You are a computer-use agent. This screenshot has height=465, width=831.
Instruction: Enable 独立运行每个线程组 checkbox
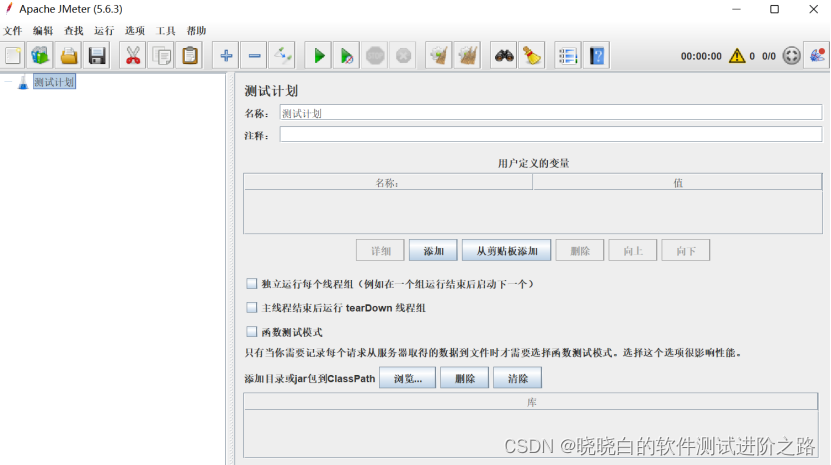pyautogui.click(x=252, y=284)
